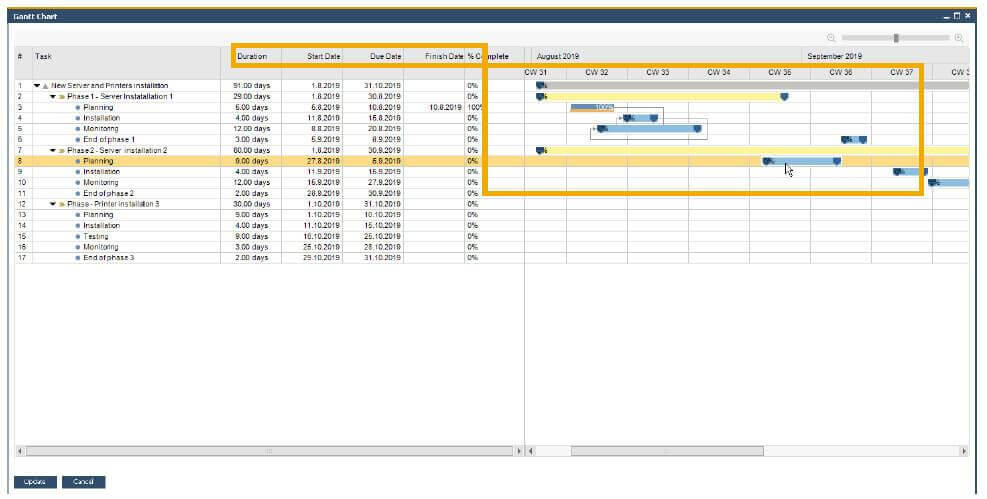Select Planning task in row 3
The width and height of the screenshot is (987, 499).
point(98,108)
